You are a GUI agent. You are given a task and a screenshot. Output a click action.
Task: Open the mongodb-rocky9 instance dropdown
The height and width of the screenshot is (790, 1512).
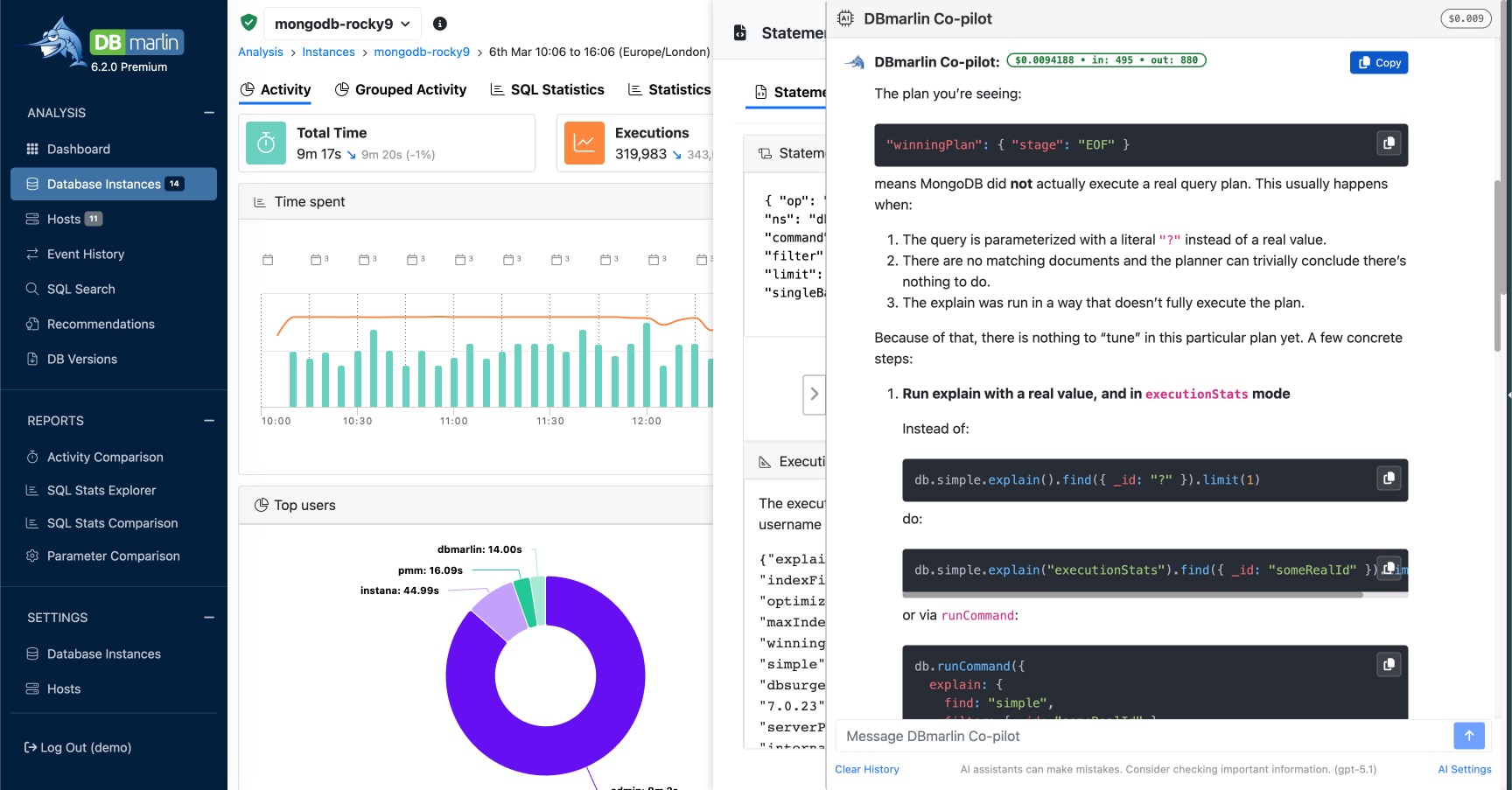pos(342,24)
